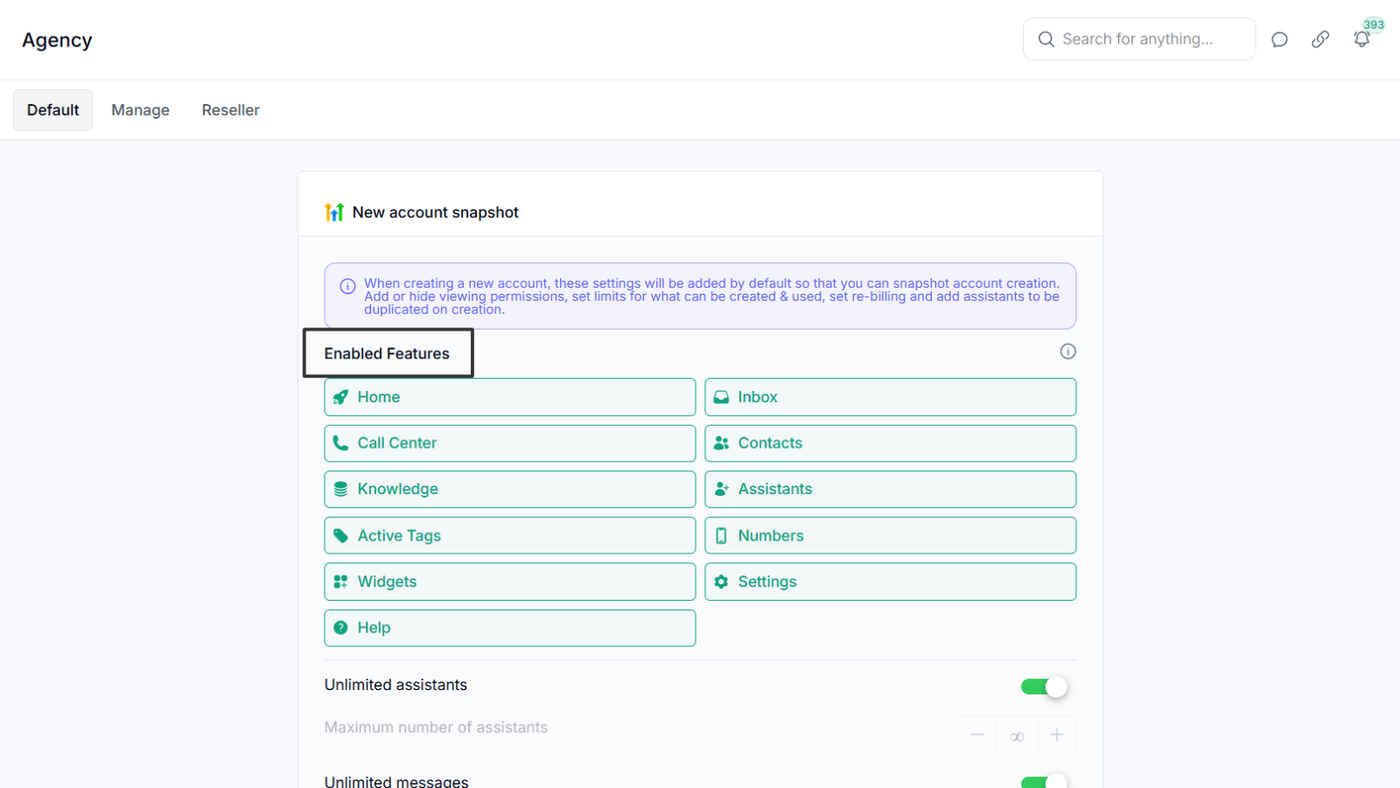Click the Enabled Features info icon
The image size is (1400, 788).
[1068, 351]
